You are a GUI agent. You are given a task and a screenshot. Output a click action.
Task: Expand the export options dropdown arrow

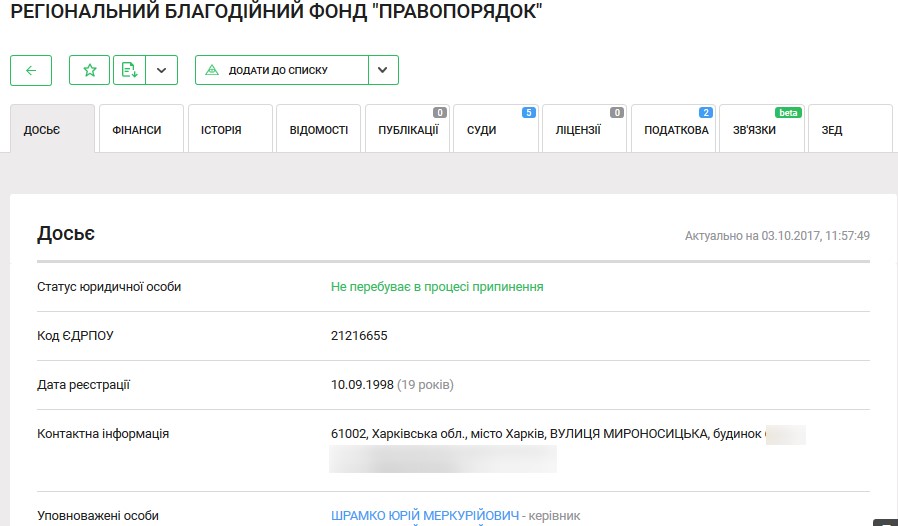click(x=162, y=70)
